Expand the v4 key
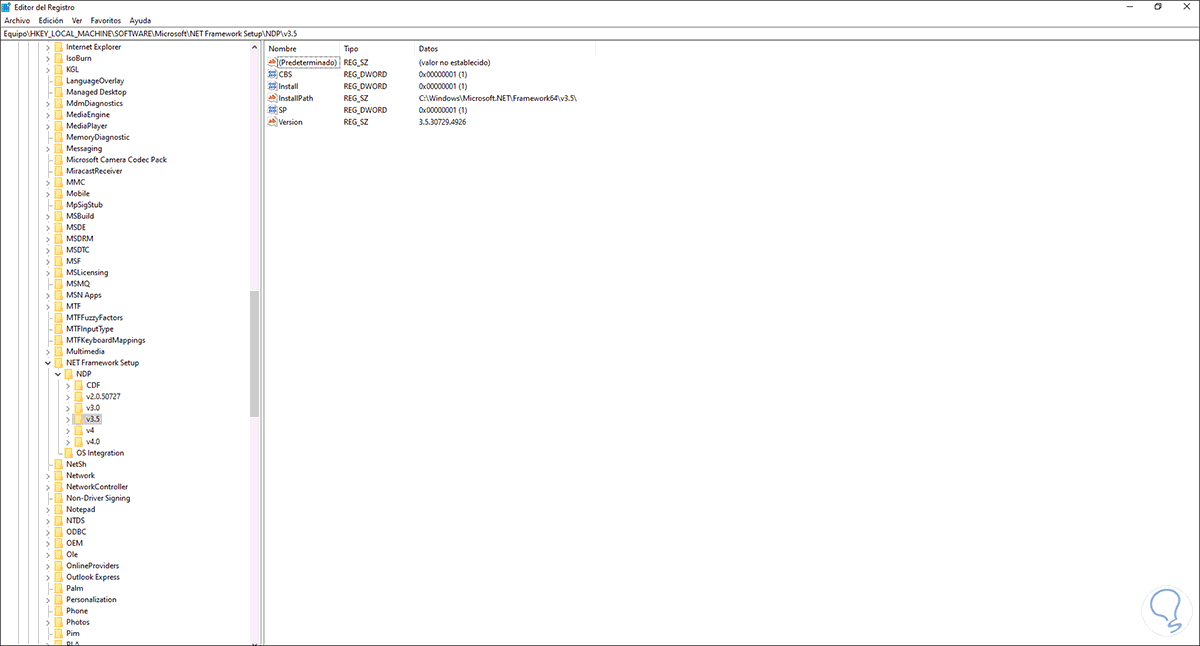 (x=67, y=430)
